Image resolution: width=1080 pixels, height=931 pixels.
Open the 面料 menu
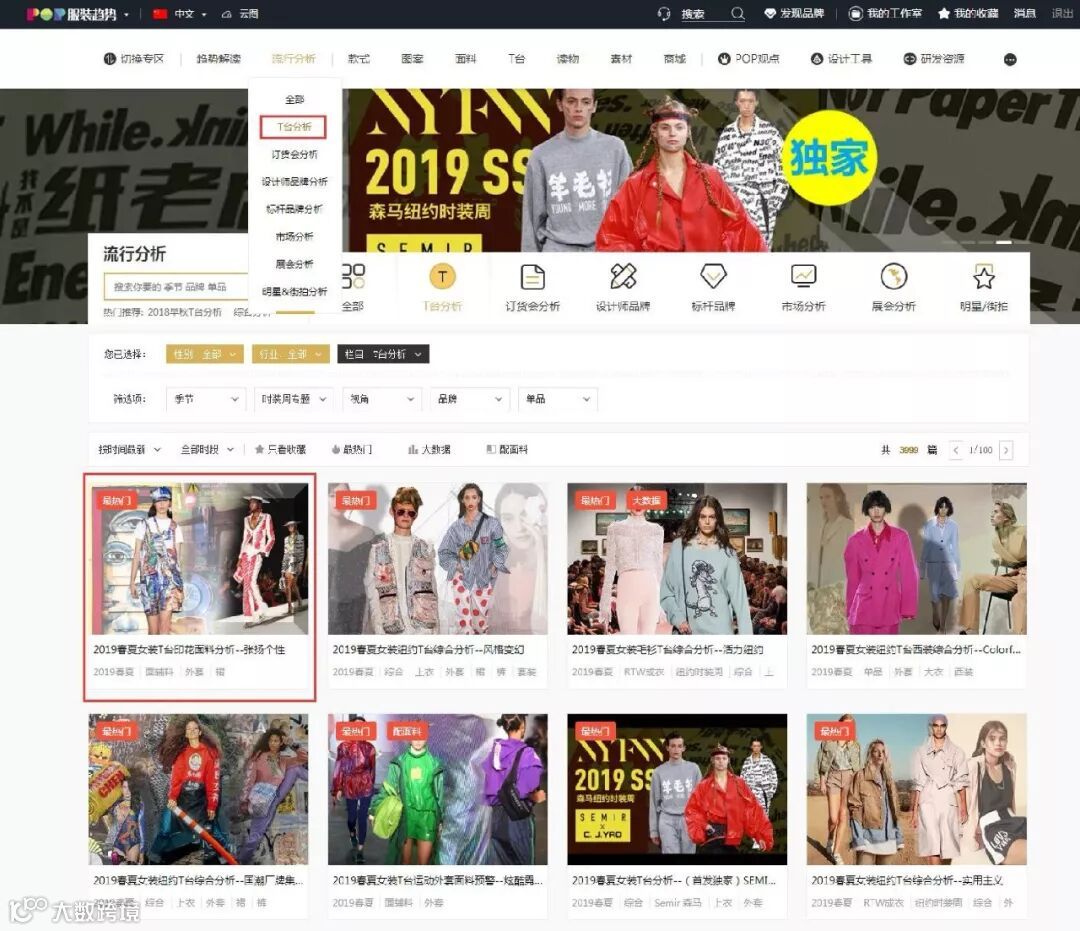[466, 59]
